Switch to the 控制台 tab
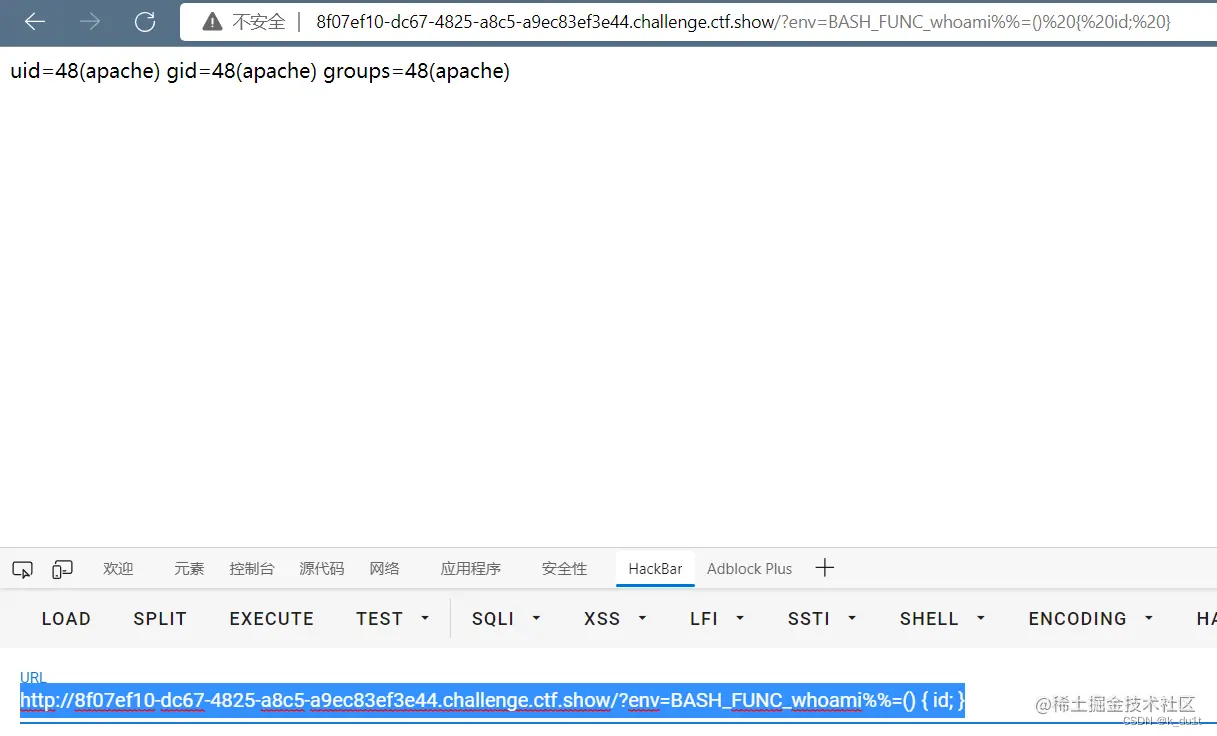 (x=252, y=568)
